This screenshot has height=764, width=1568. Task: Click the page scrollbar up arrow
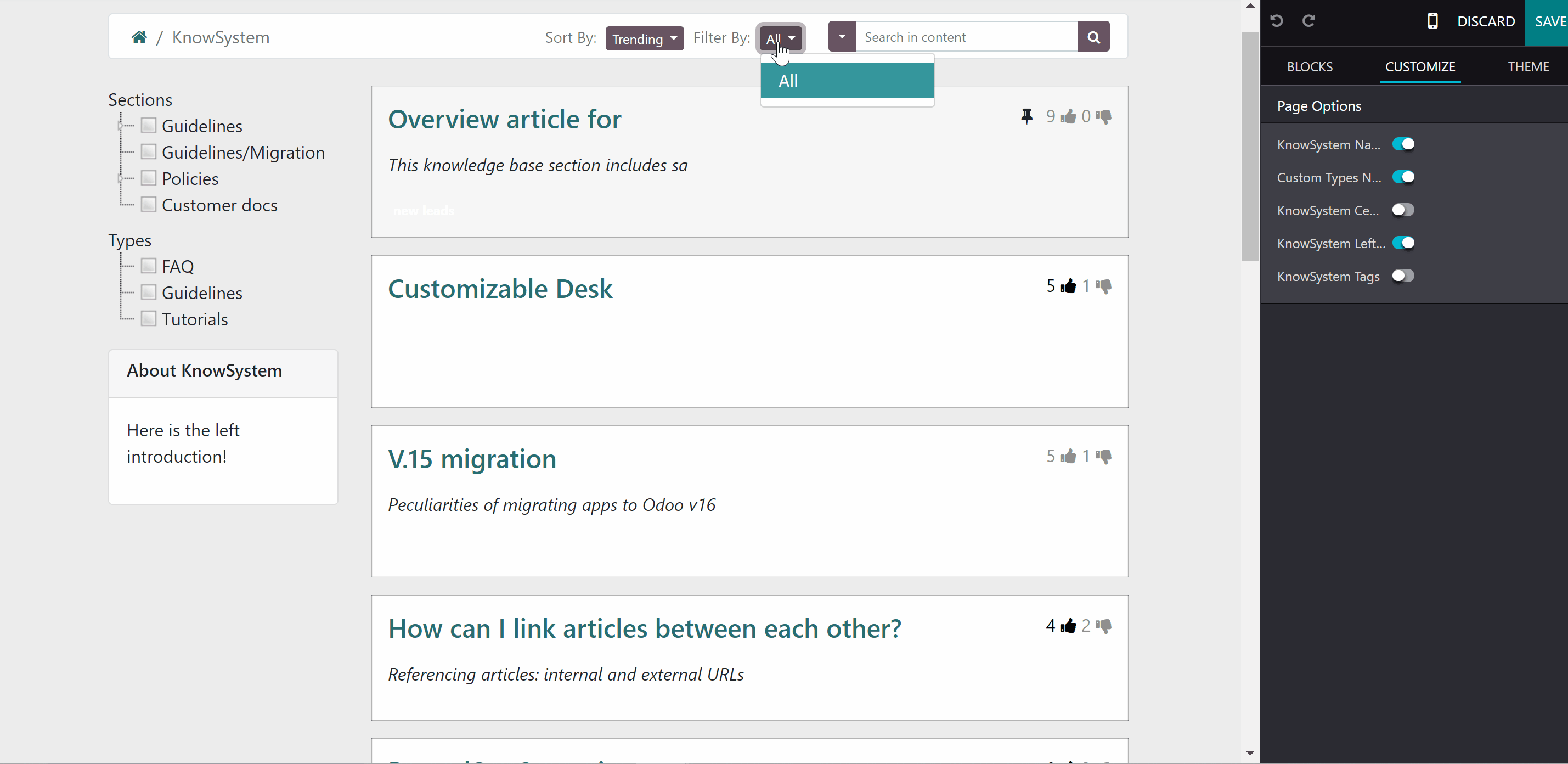tap(1250, 5)
